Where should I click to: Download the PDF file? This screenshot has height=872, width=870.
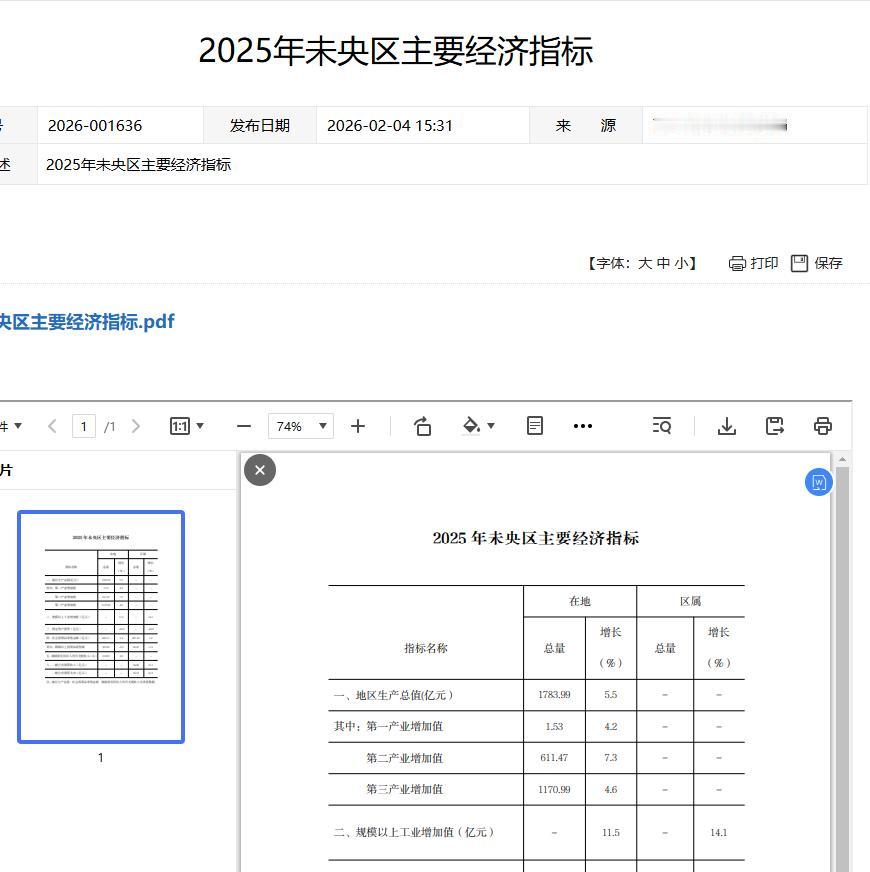click(726, 425)
